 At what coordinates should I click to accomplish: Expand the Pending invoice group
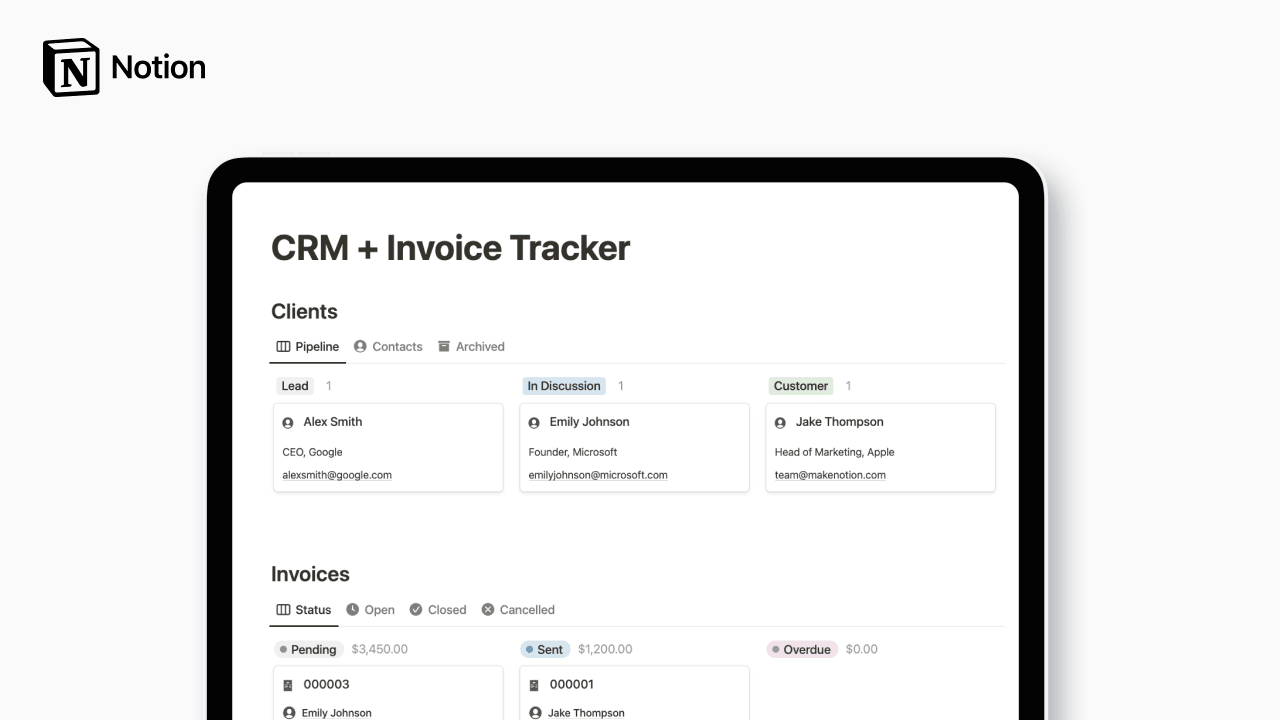[x=309, y=649]
